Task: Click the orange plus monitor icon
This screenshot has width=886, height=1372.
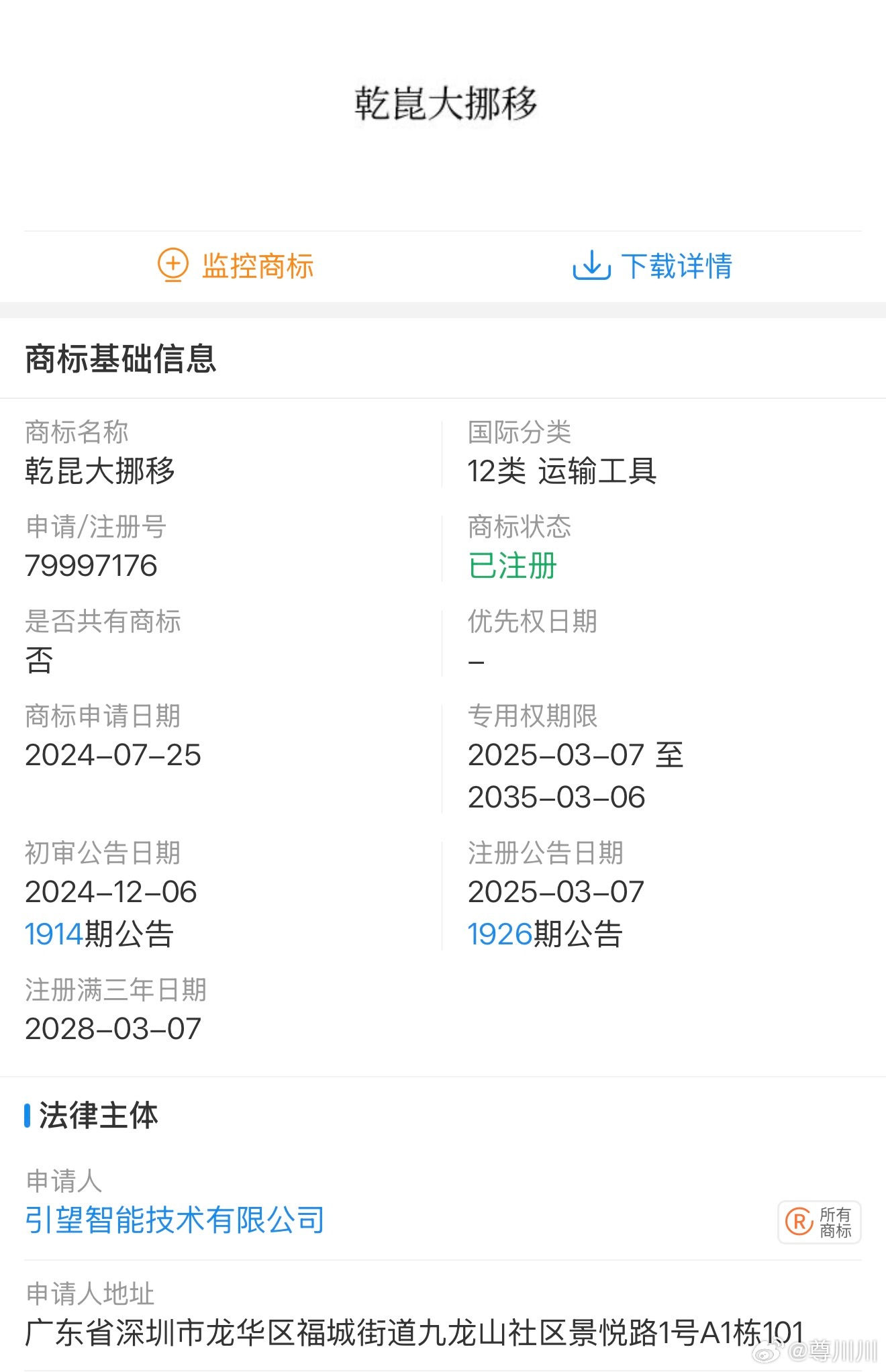Action: click(x=173, y=265)
